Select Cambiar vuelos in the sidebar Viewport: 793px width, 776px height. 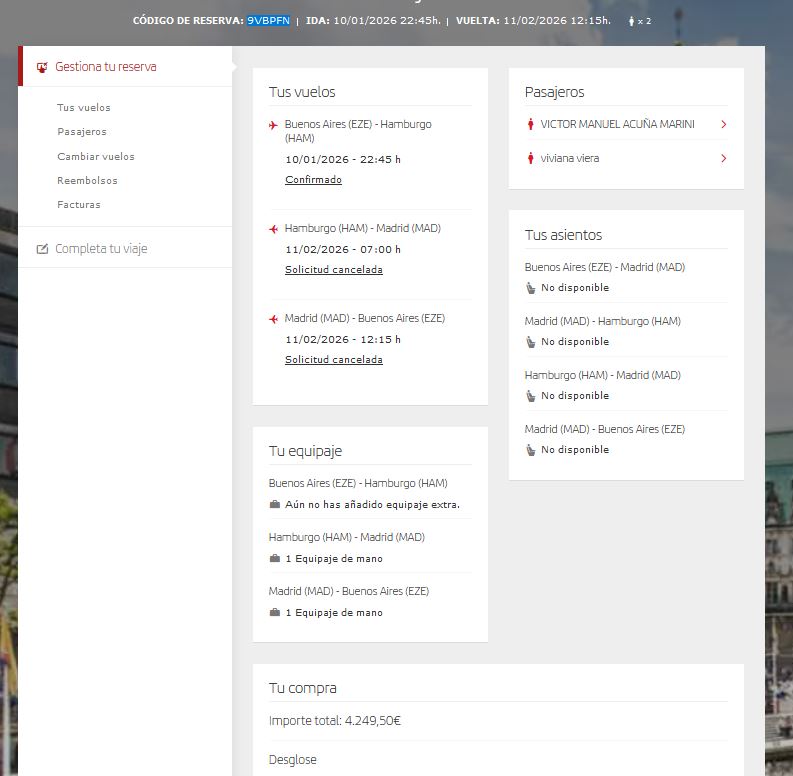96,157
